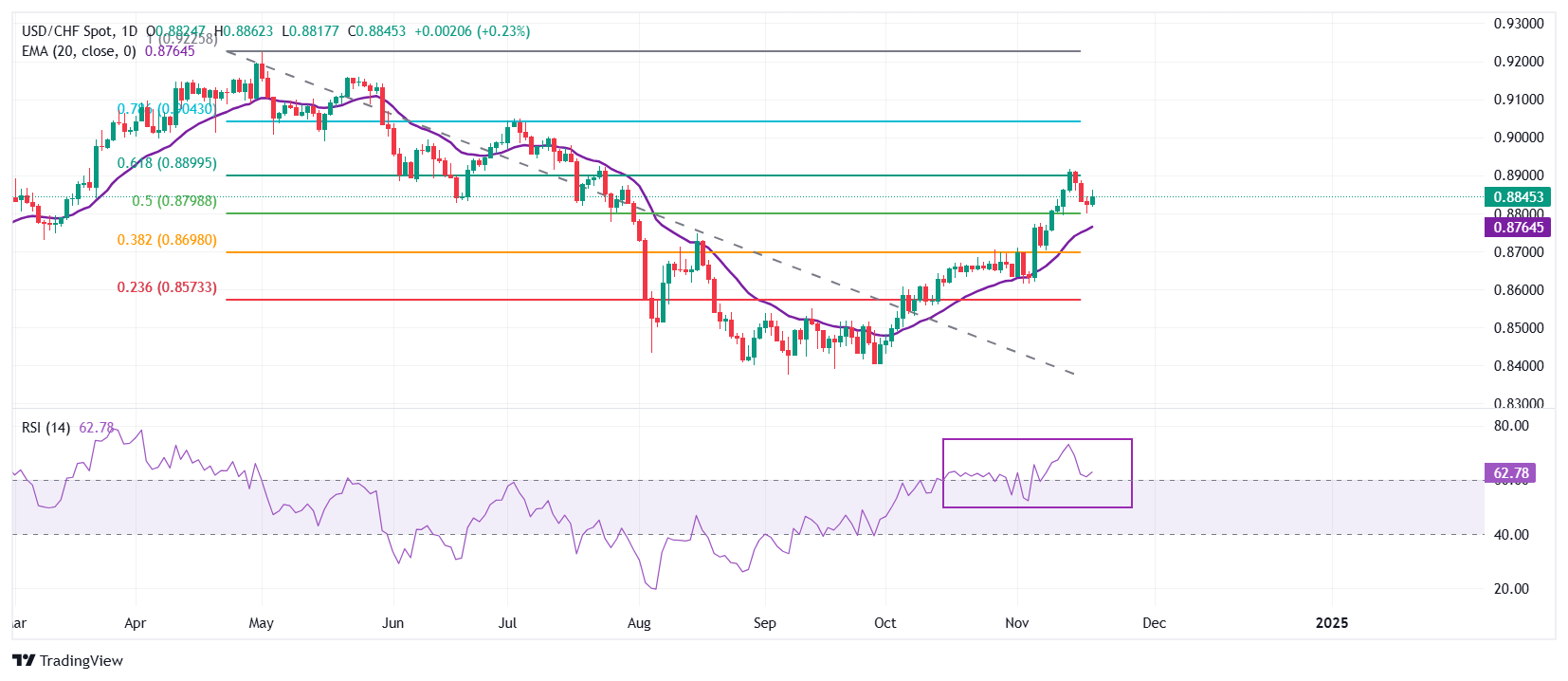The image size is (1568, 681).
Task: Select the 0.236 (0.85733) Fibonacci label
Action: click(167, 287)
